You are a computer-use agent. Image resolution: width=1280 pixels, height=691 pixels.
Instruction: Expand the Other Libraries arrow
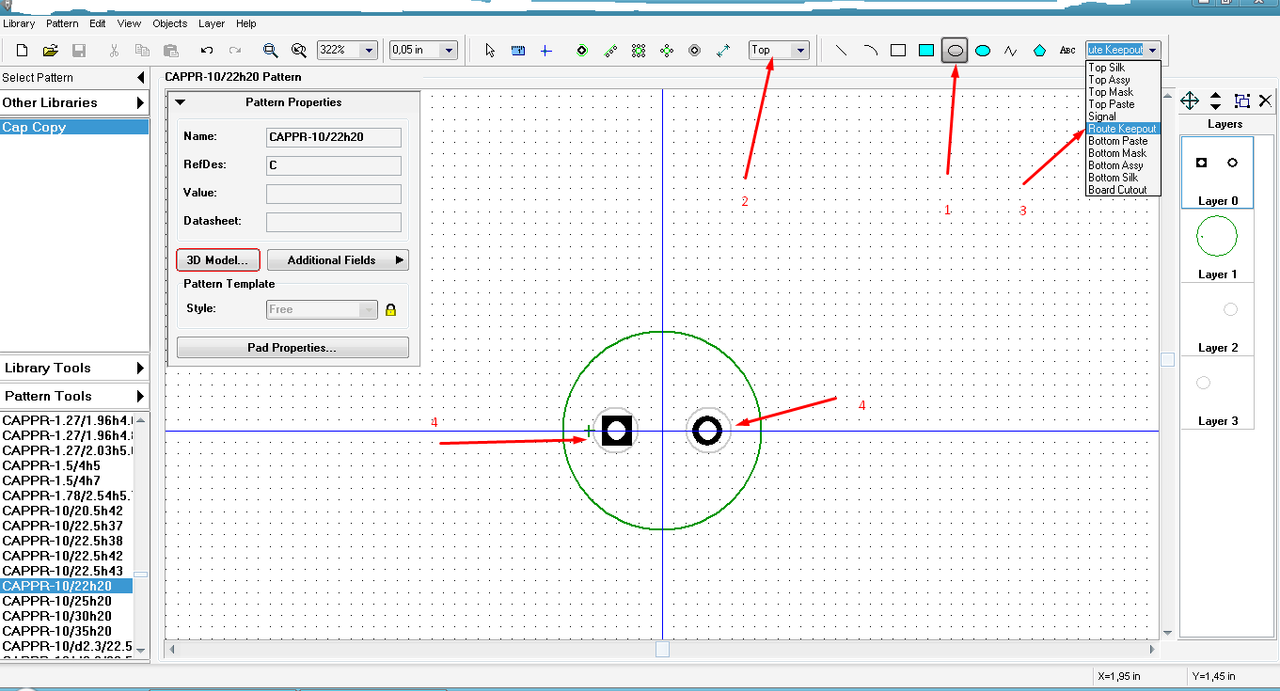[x=141, y=102]
